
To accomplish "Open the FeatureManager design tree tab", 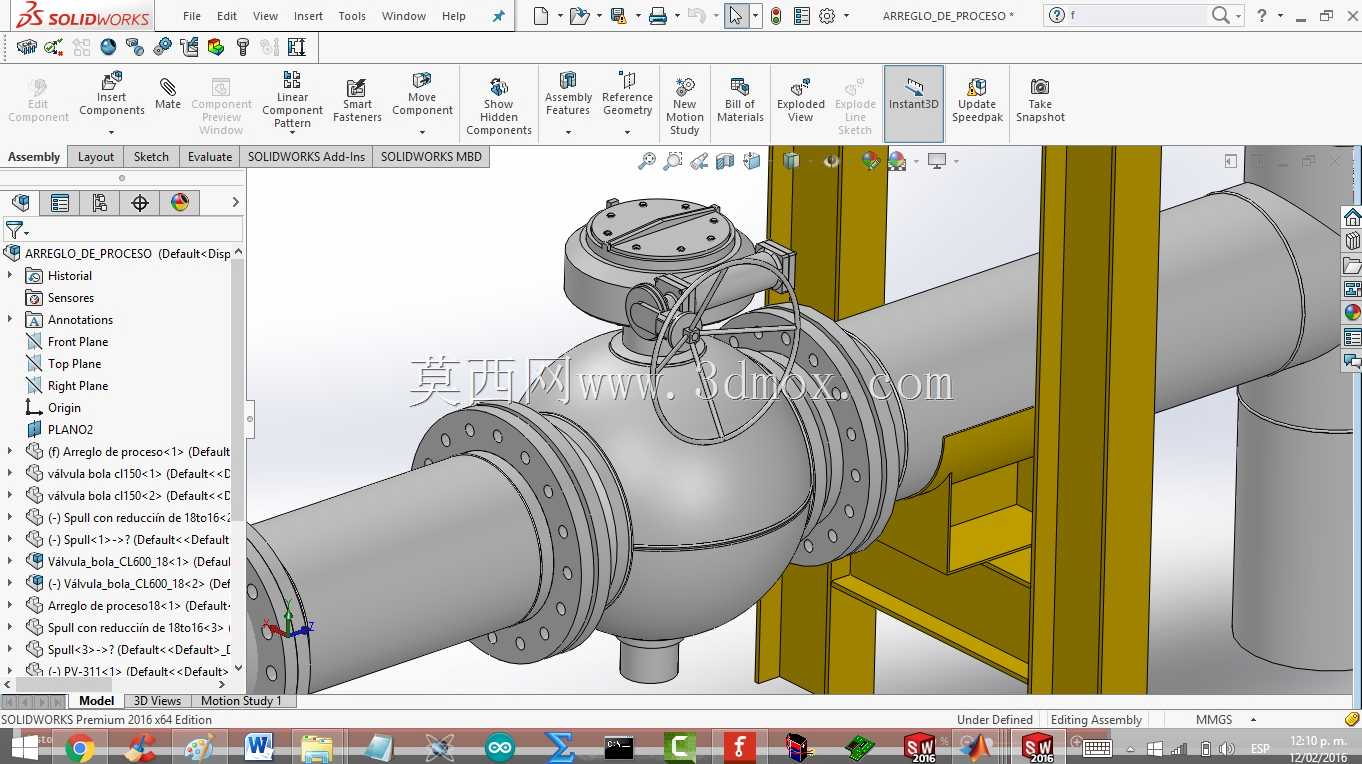I will point(20,203).
